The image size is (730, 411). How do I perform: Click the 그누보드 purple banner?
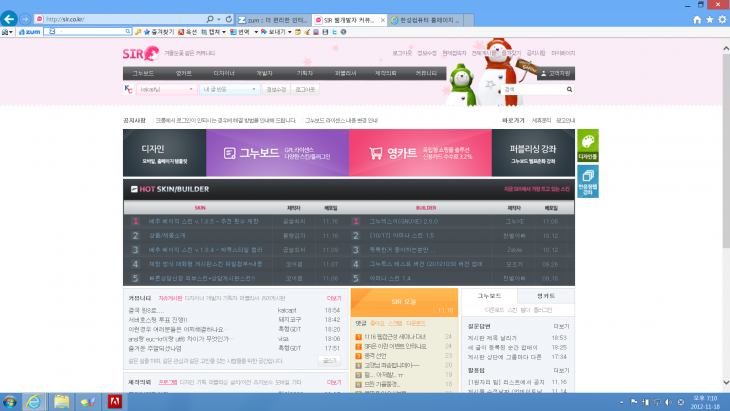tap(277, 153)
